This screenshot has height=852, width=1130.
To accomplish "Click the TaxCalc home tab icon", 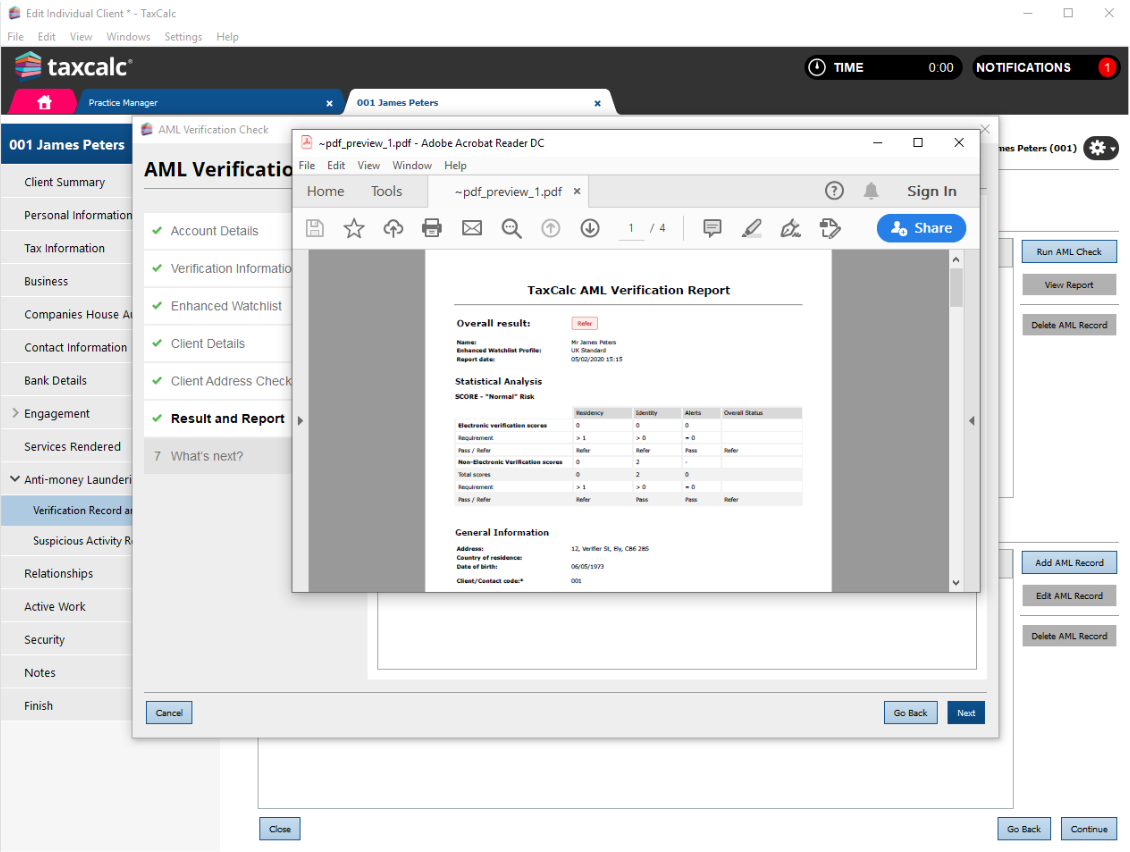I will pyautogui.click(x=44, y=102).
